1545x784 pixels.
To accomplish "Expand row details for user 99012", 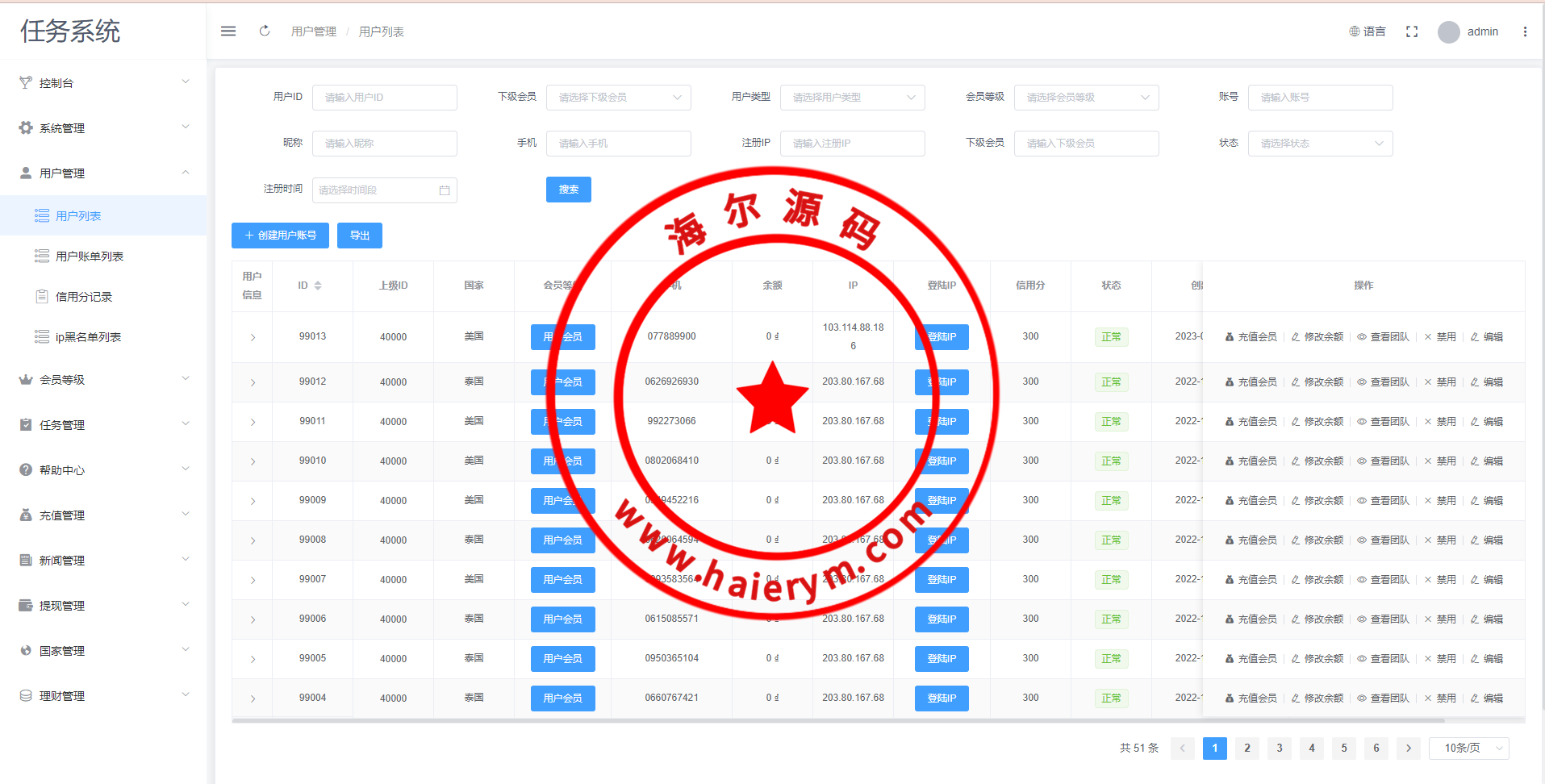I will click(253, 382).
